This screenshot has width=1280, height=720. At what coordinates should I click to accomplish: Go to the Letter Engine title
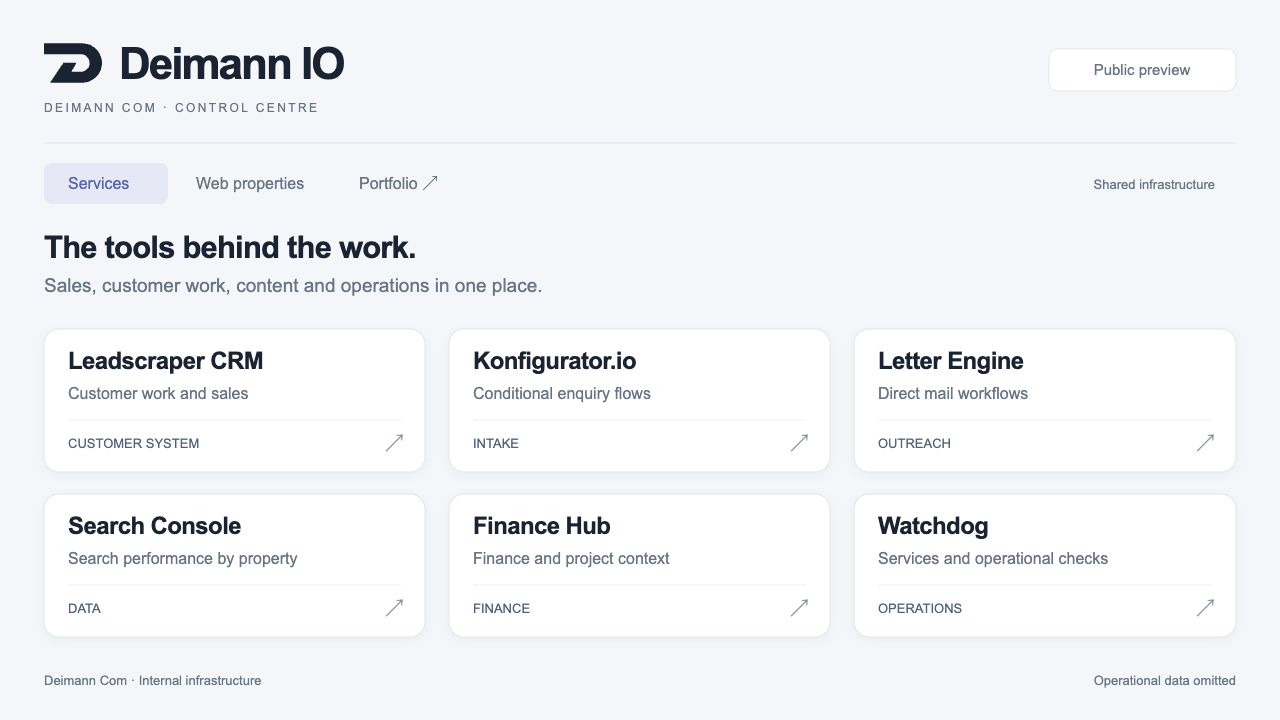[951, 361]
